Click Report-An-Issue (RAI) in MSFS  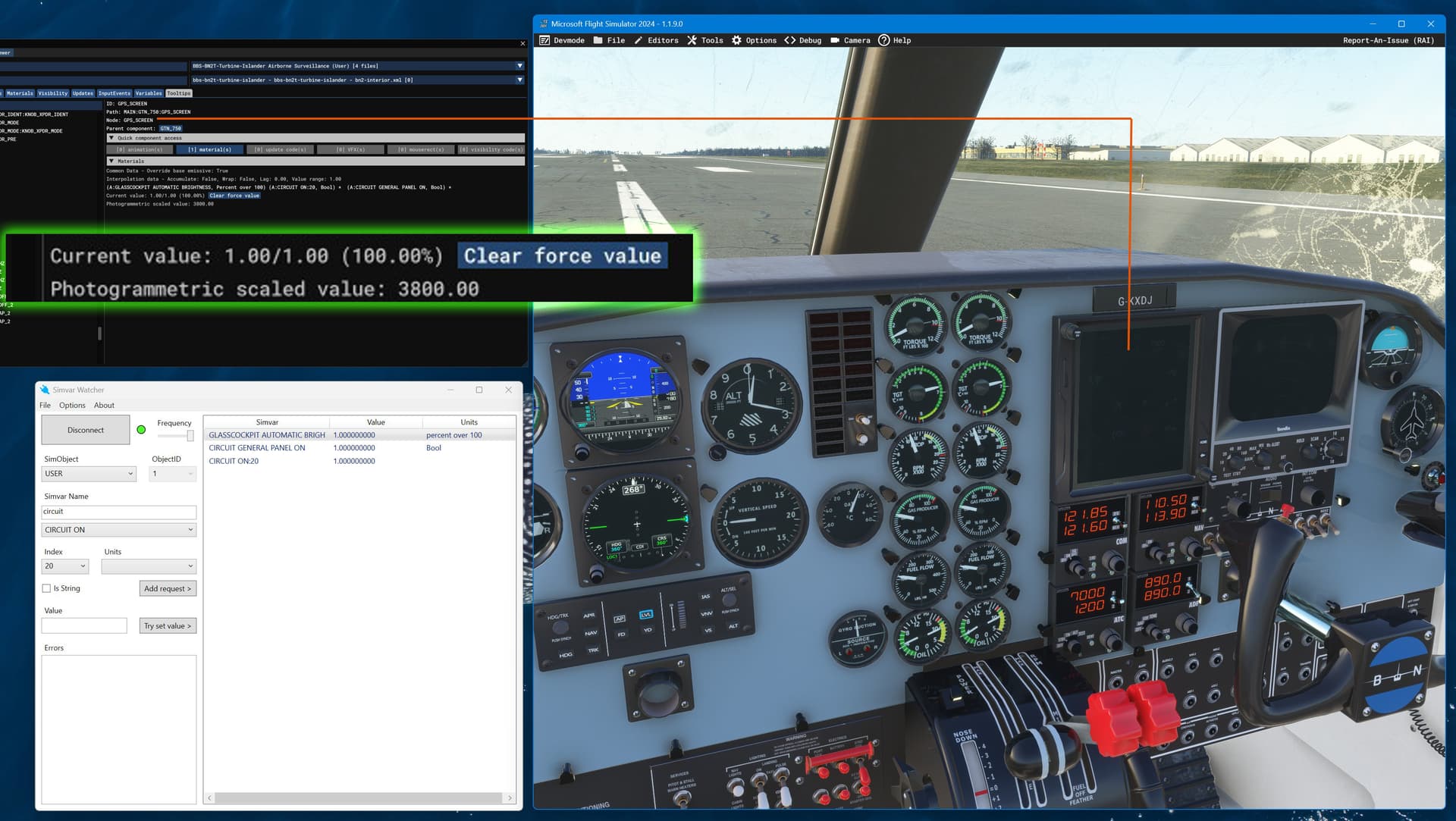click(1388, 40)
